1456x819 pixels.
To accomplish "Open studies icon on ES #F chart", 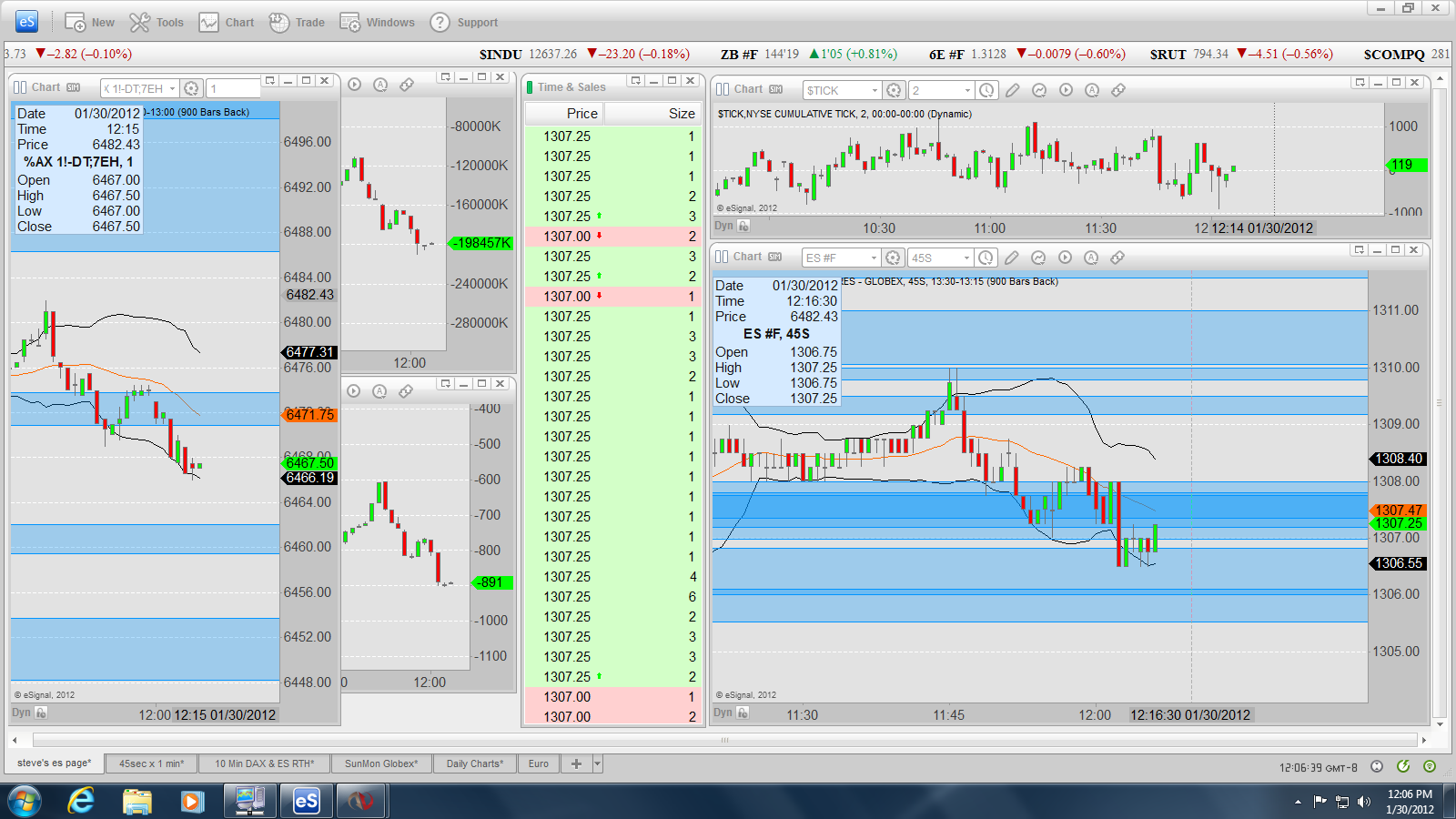I will (x=1038, y=258).
